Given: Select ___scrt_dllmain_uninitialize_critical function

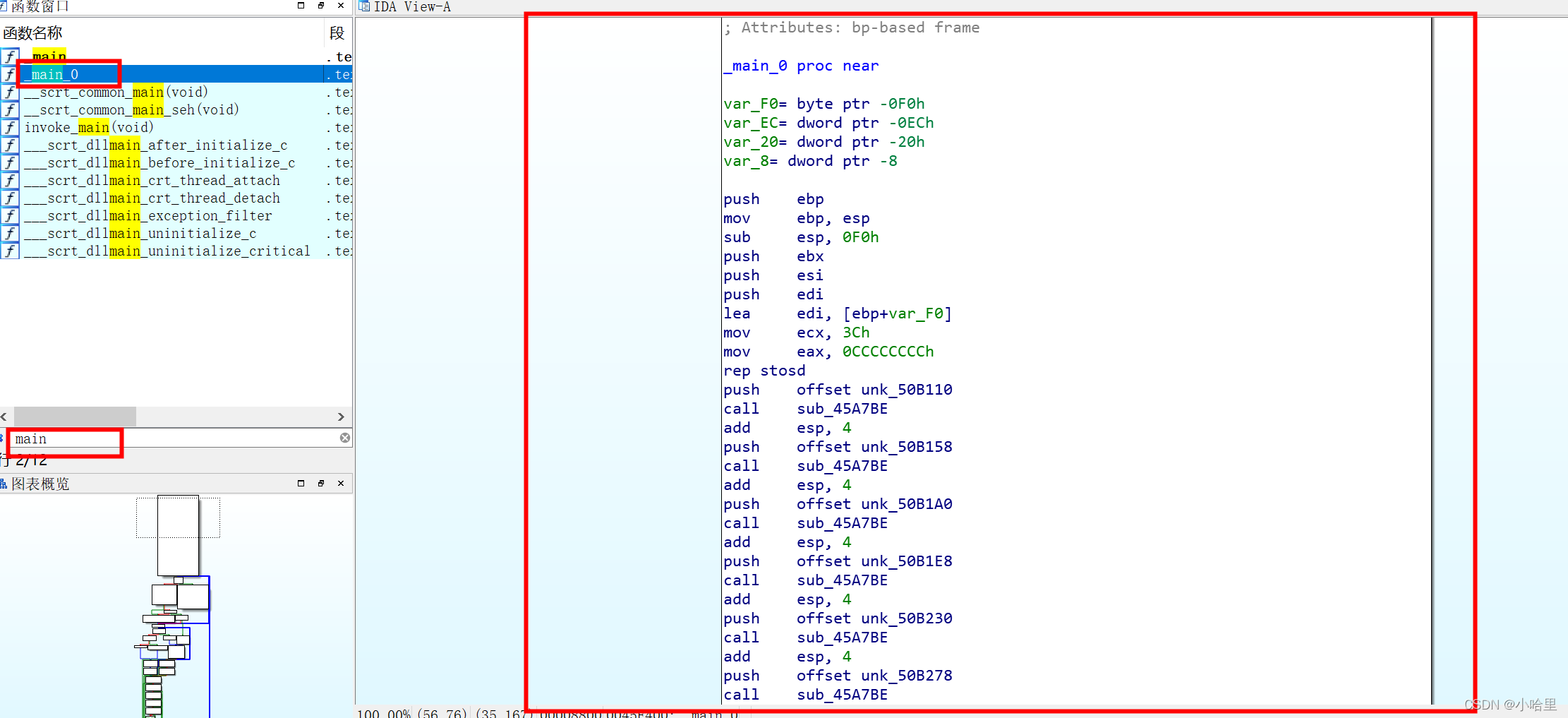Looking at the screenshot, I should tap(176, 251).
